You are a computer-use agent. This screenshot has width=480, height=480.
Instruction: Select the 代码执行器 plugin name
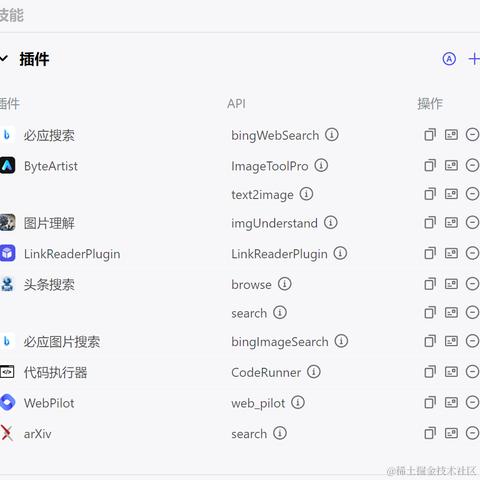[55, 372]
